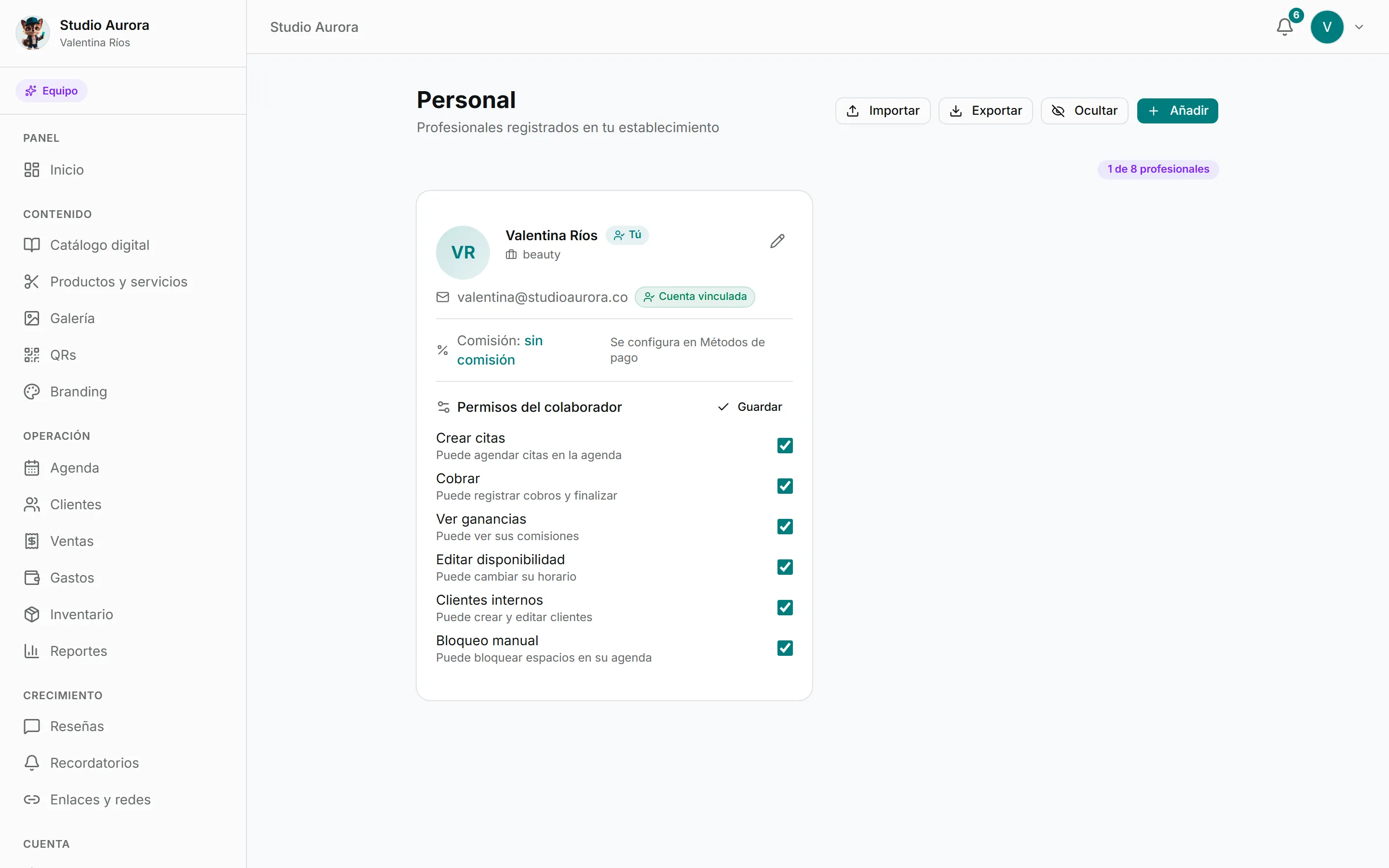This screenshot has height=868, width=1389.
Task: Click the Inventario box icon
Action: [31, 614]
